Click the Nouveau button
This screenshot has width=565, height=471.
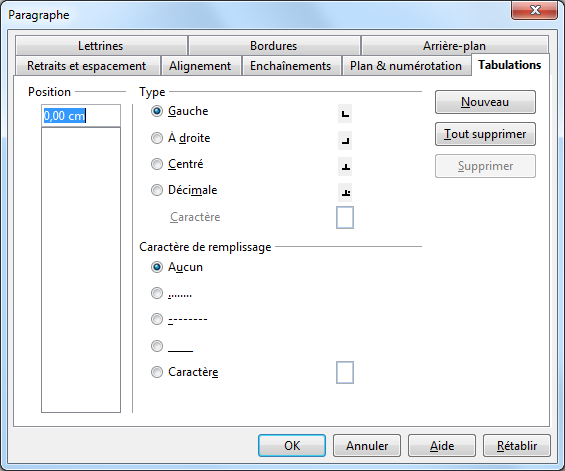point(485,102)
